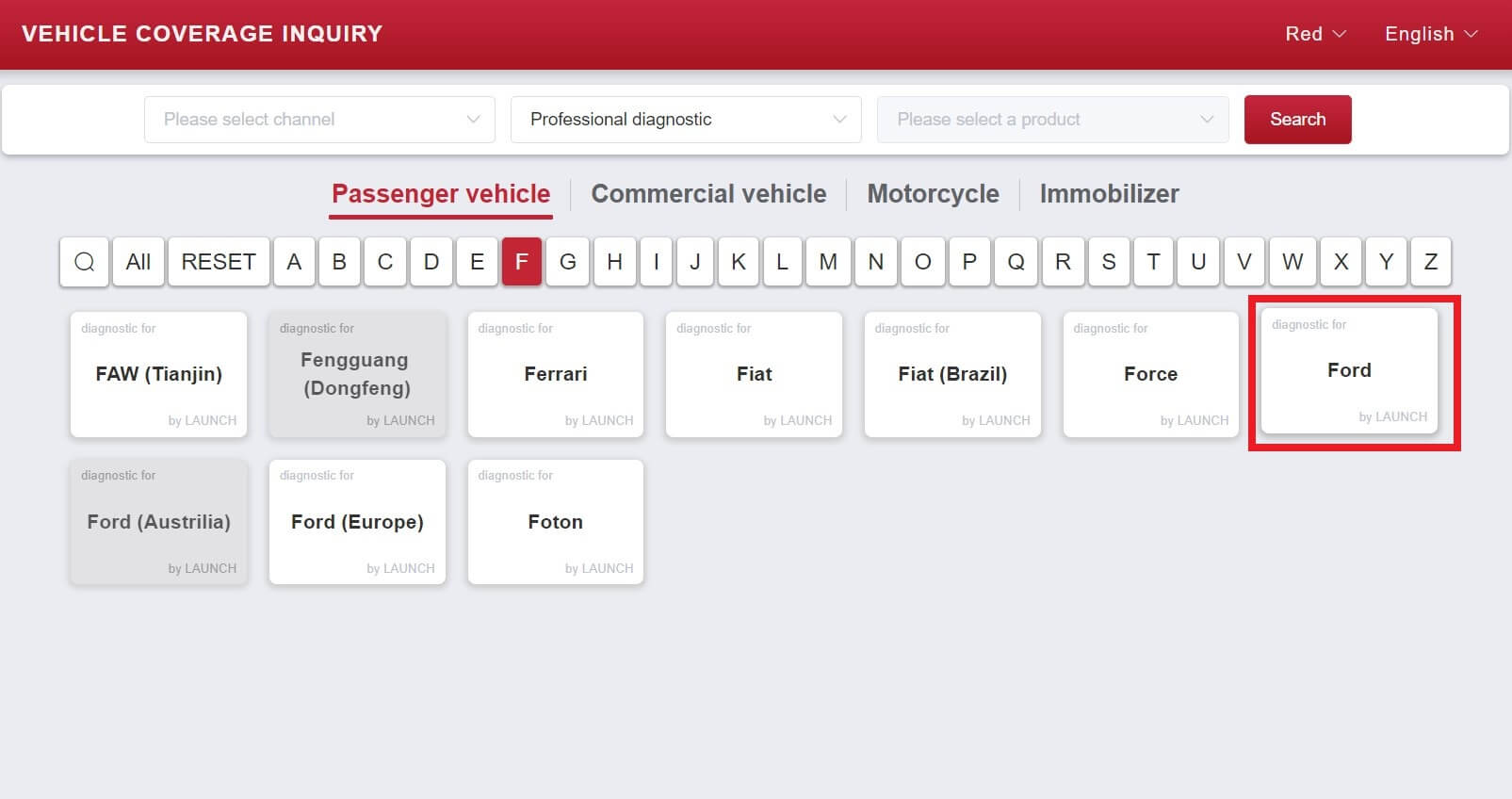Open the Fiat (Brazil) diagnostic card
The width and height of the screenshot is (1512, 799).
[x=952, y=375]
